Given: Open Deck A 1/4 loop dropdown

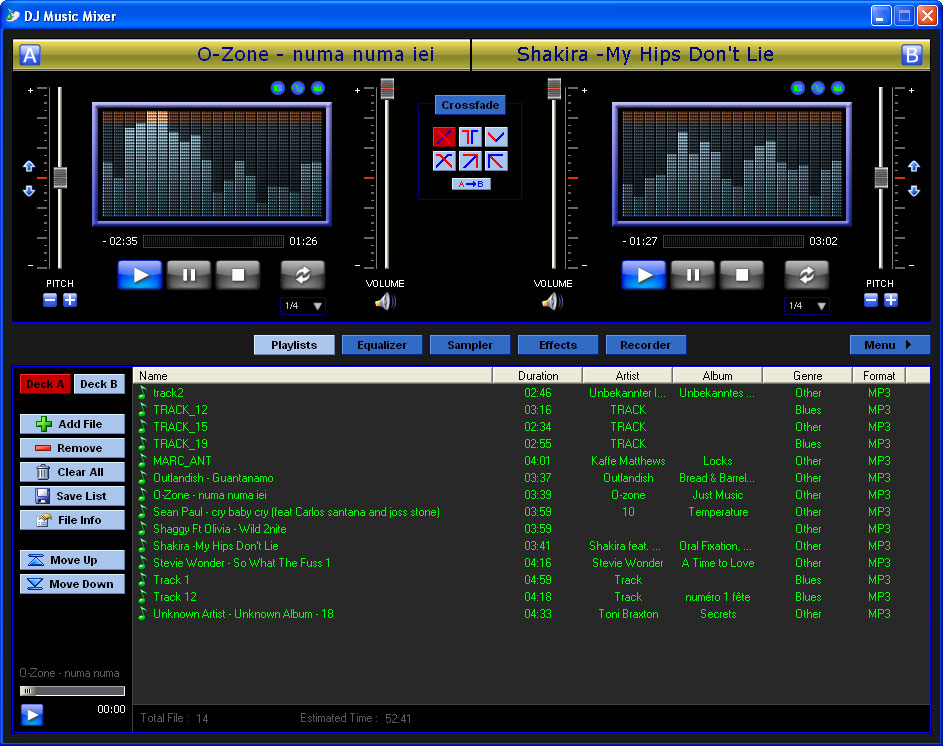Looking at the screenshot, I should click(x=303, y=306).
